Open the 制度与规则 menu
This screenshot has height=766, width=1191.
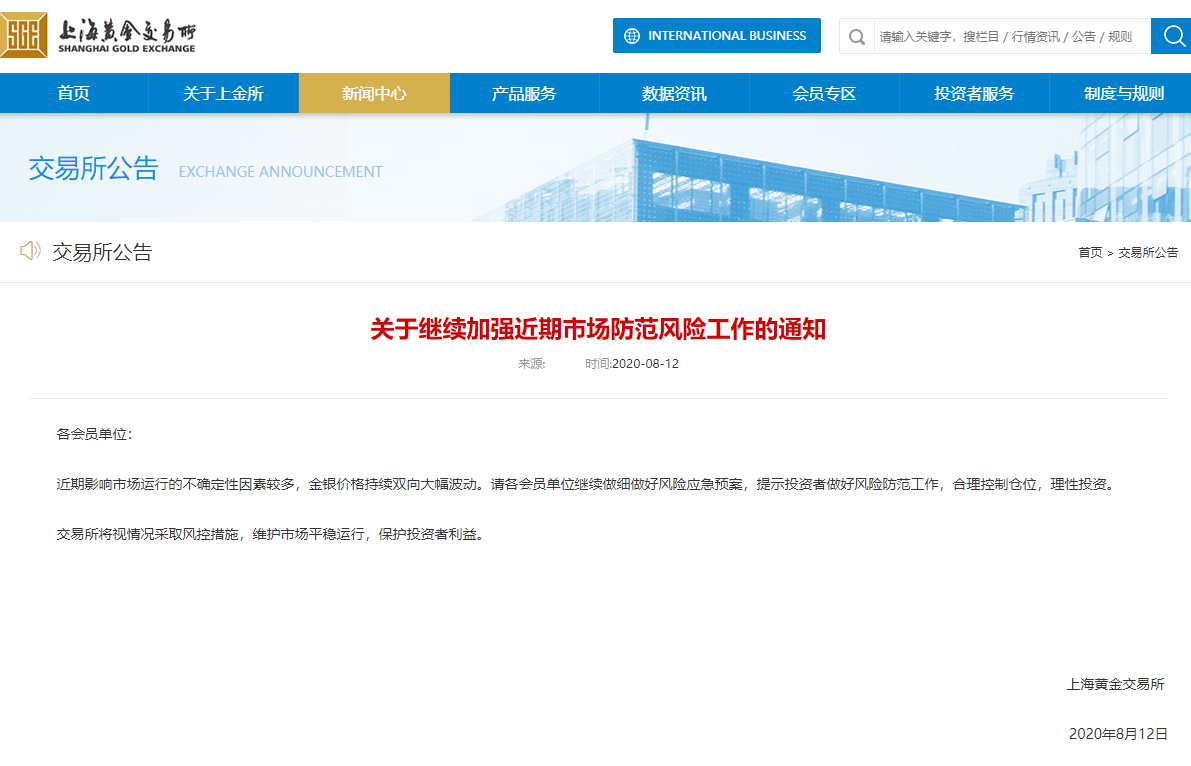tap(1120, 92)
